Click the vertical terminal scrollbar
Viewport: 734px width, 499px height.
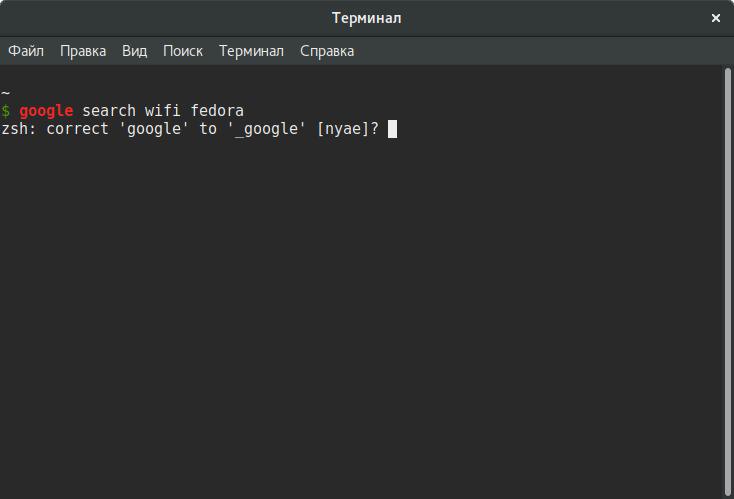point(727,280)
